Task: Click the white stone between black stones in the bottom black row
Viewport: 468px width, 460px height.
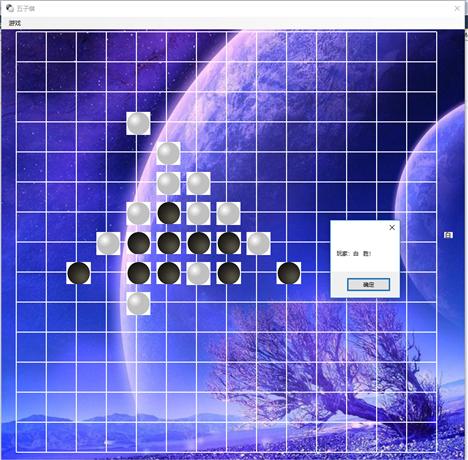Action: pyautogui.click(x=198, y=273)
